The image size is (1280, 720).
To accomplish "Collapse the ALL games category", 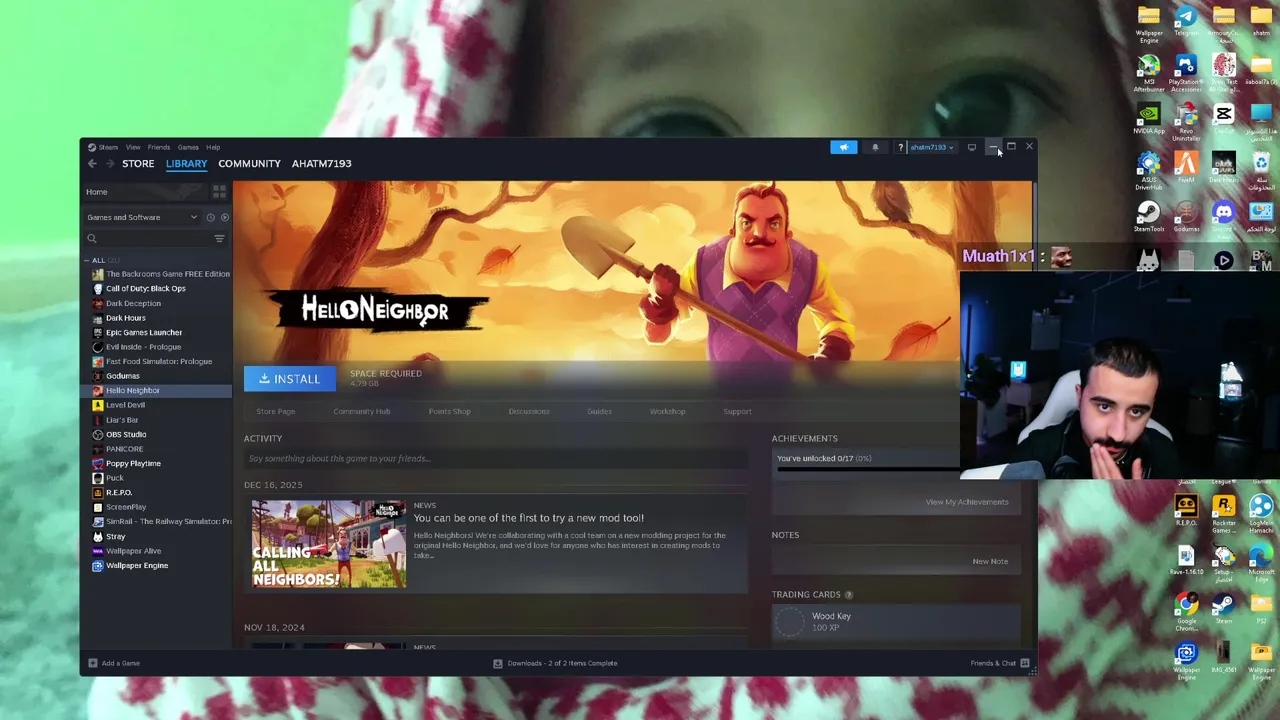I will 86,260.
